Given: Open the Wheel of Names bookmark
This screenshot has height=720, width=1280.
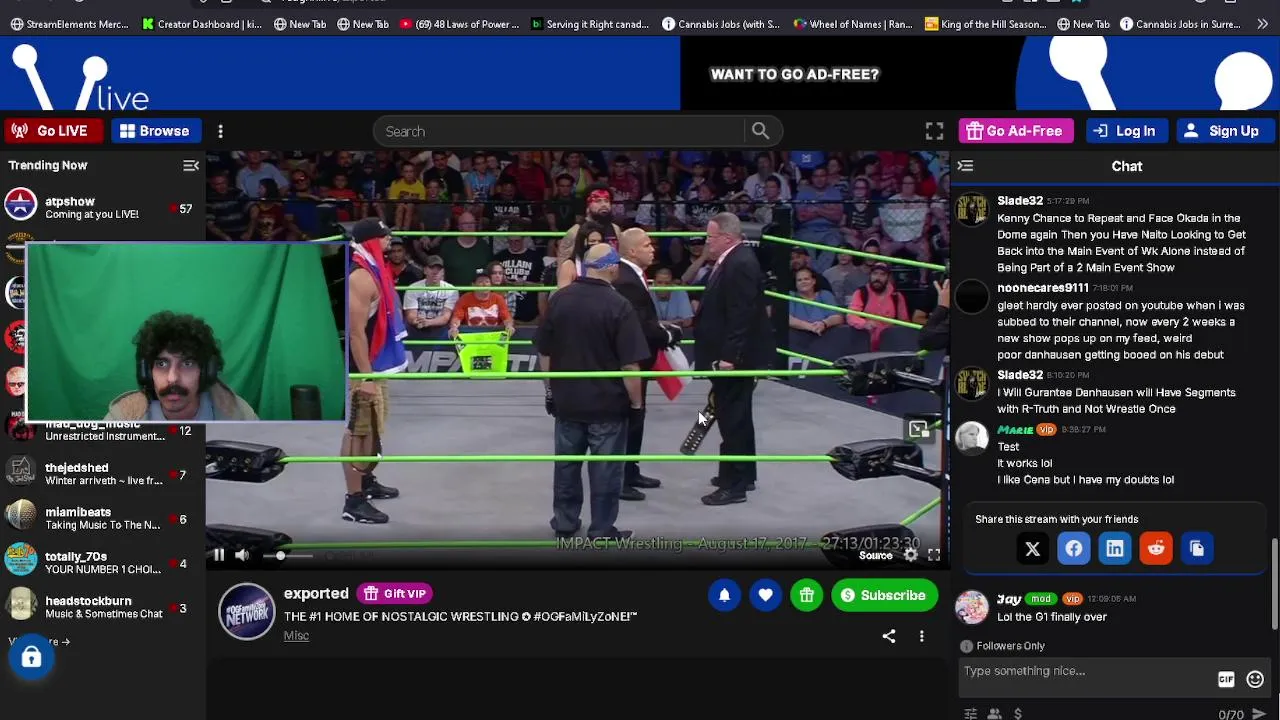Looking at the screenshot, I should point(853,24).
